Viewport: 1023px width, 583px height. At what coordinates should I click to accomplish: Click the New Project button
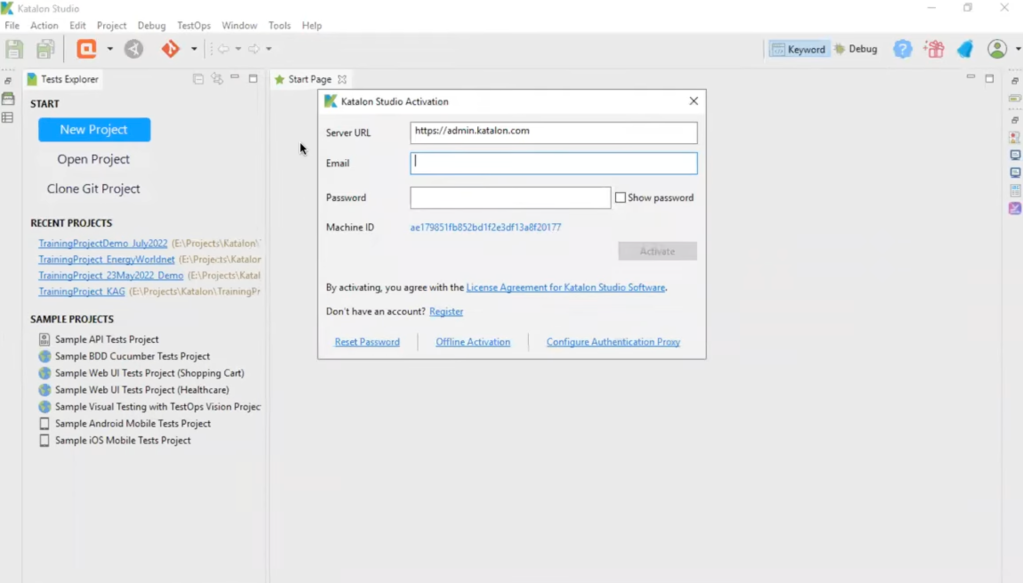94,129
